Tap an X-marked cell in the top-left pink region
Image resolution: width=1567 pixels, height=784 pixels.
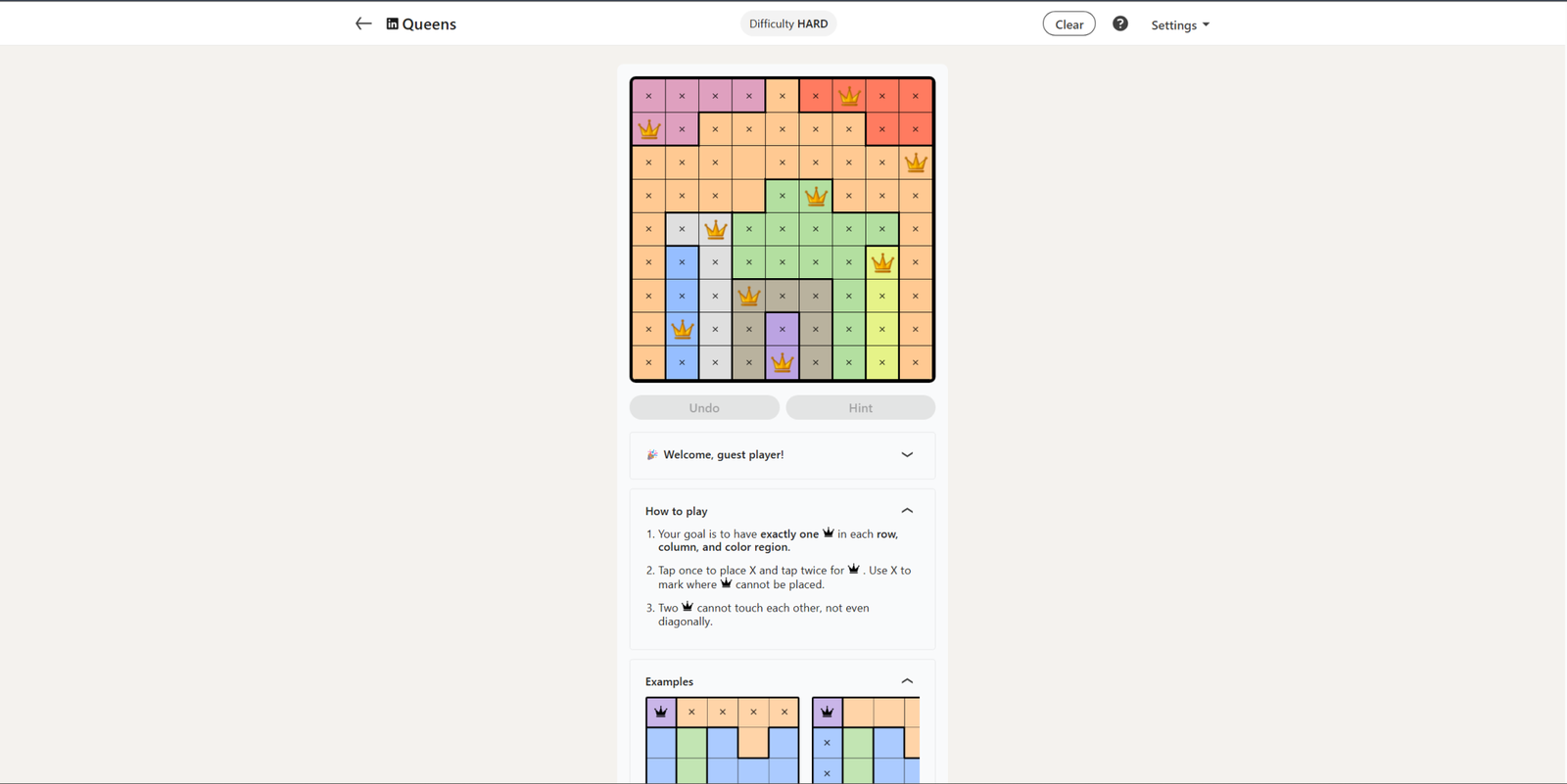[683, 95]
